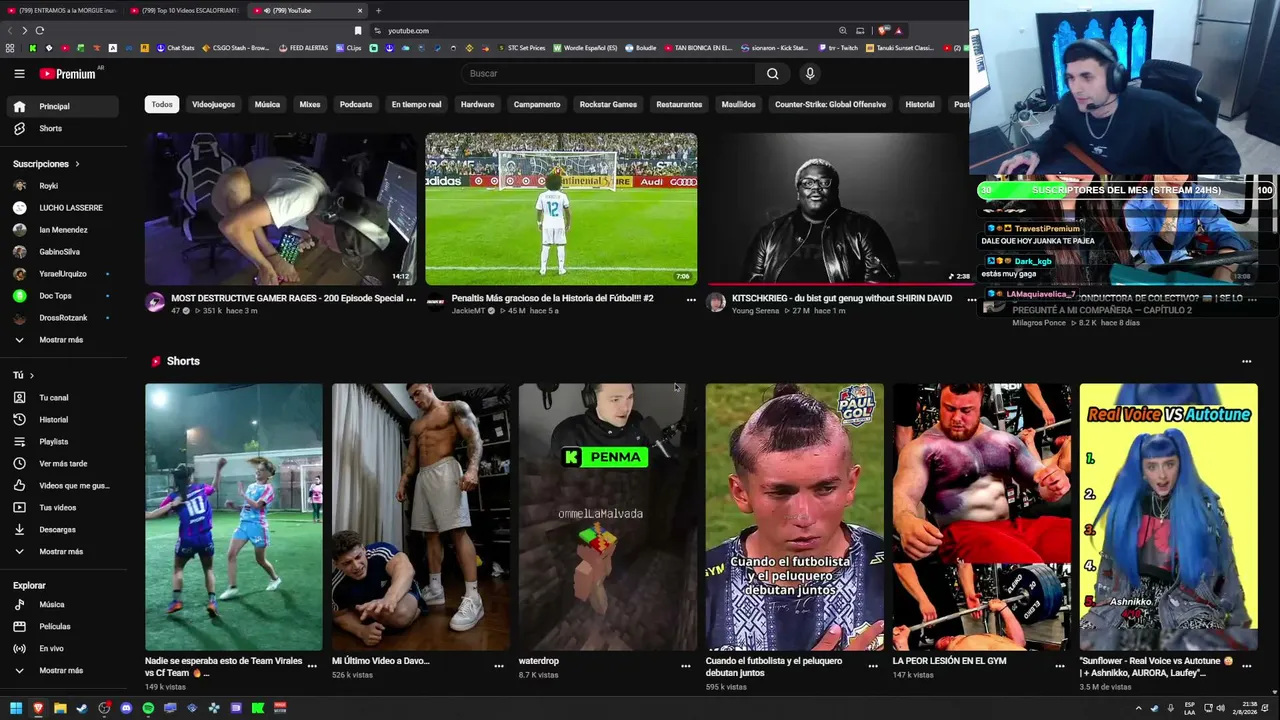This screenshot has height=720, width=1280.
Task: Select the Mixes filter chip
Action: click(x=310, y=104)
